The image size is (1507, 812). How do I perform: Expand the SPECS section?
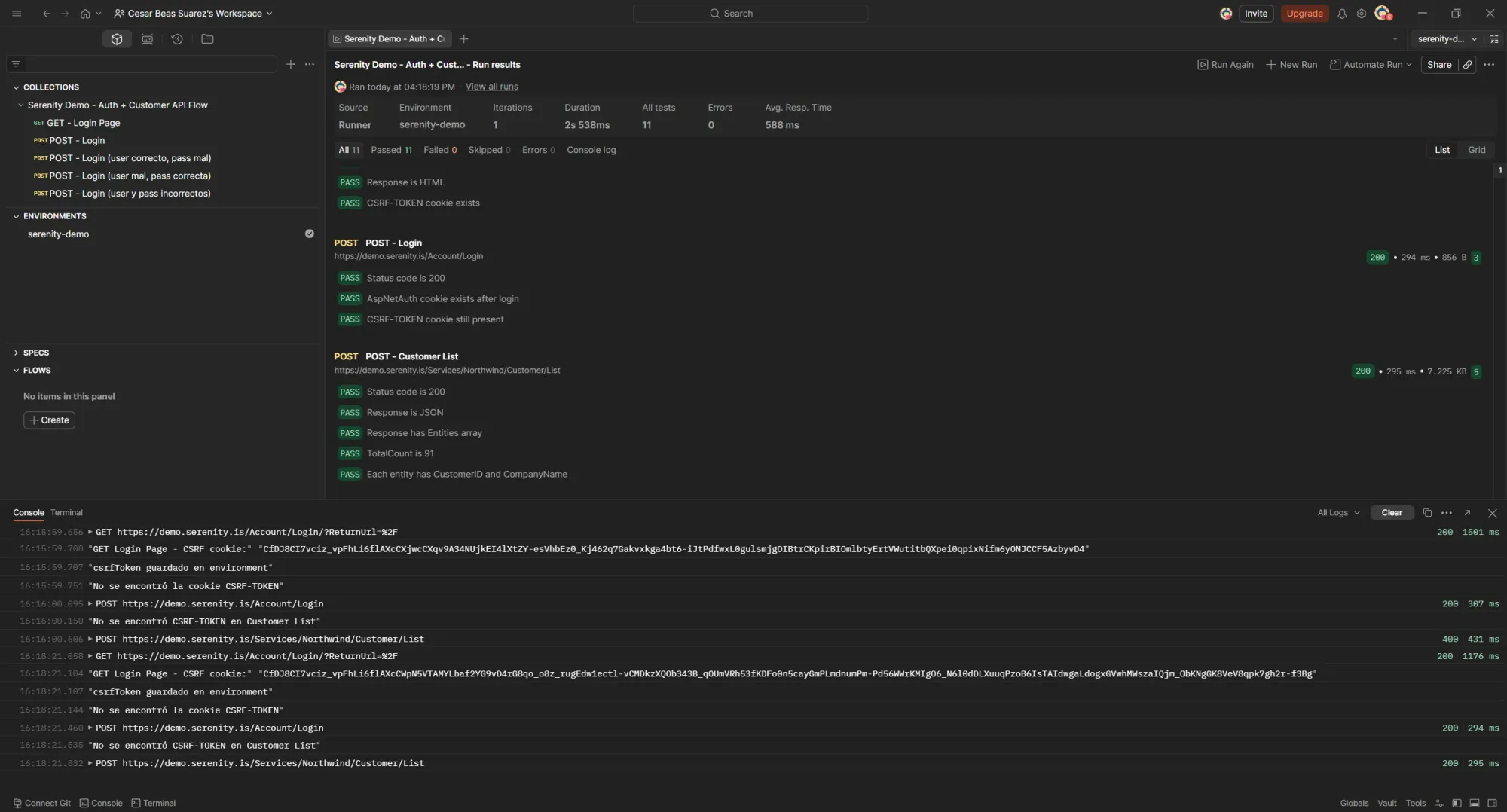tap(17, 353)
